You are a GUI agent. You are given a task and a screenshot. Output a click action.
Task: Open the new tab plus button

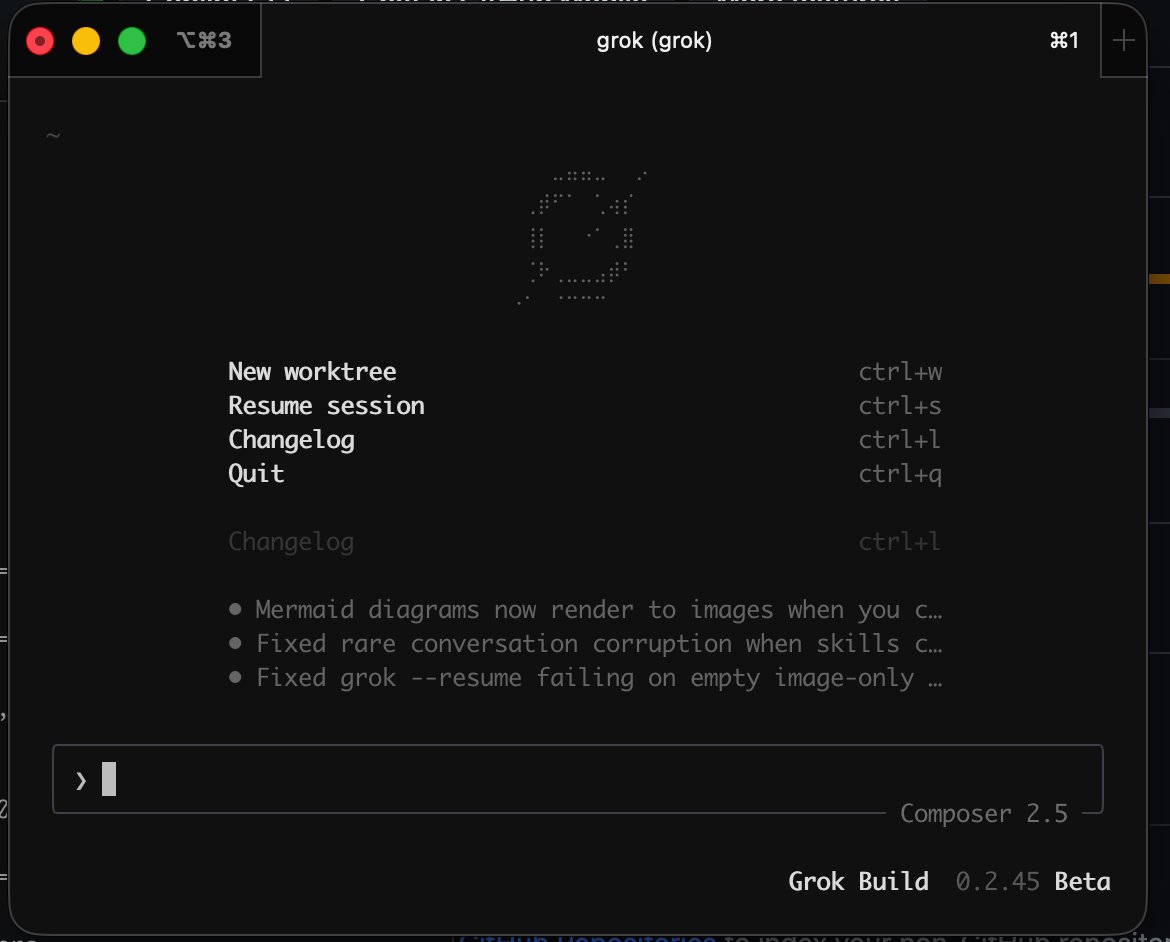(x=1123, y=40)
